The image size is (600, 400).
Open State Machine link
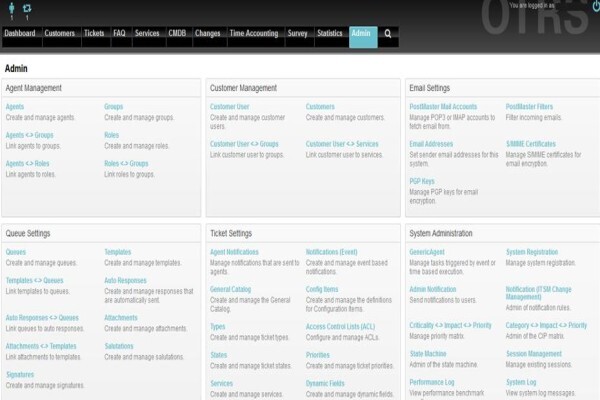[428, 354]
